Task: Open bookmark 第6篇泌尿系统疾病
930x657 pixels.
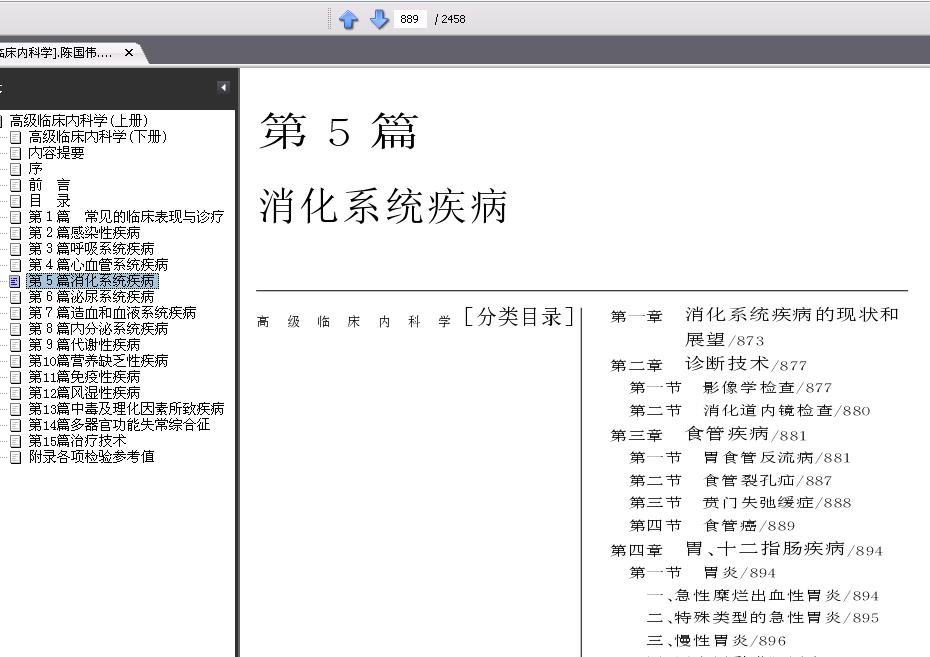Action: [91, 297]
